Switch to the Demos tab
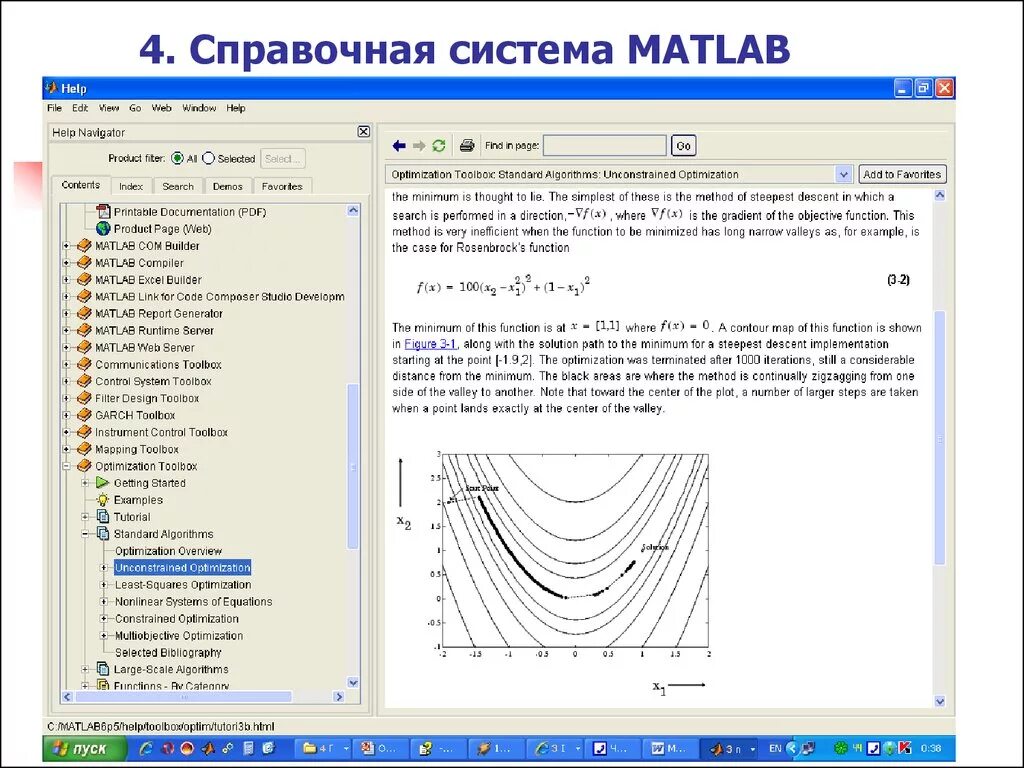This screenshot has height=768, width=1024. (x=227, y=186)
